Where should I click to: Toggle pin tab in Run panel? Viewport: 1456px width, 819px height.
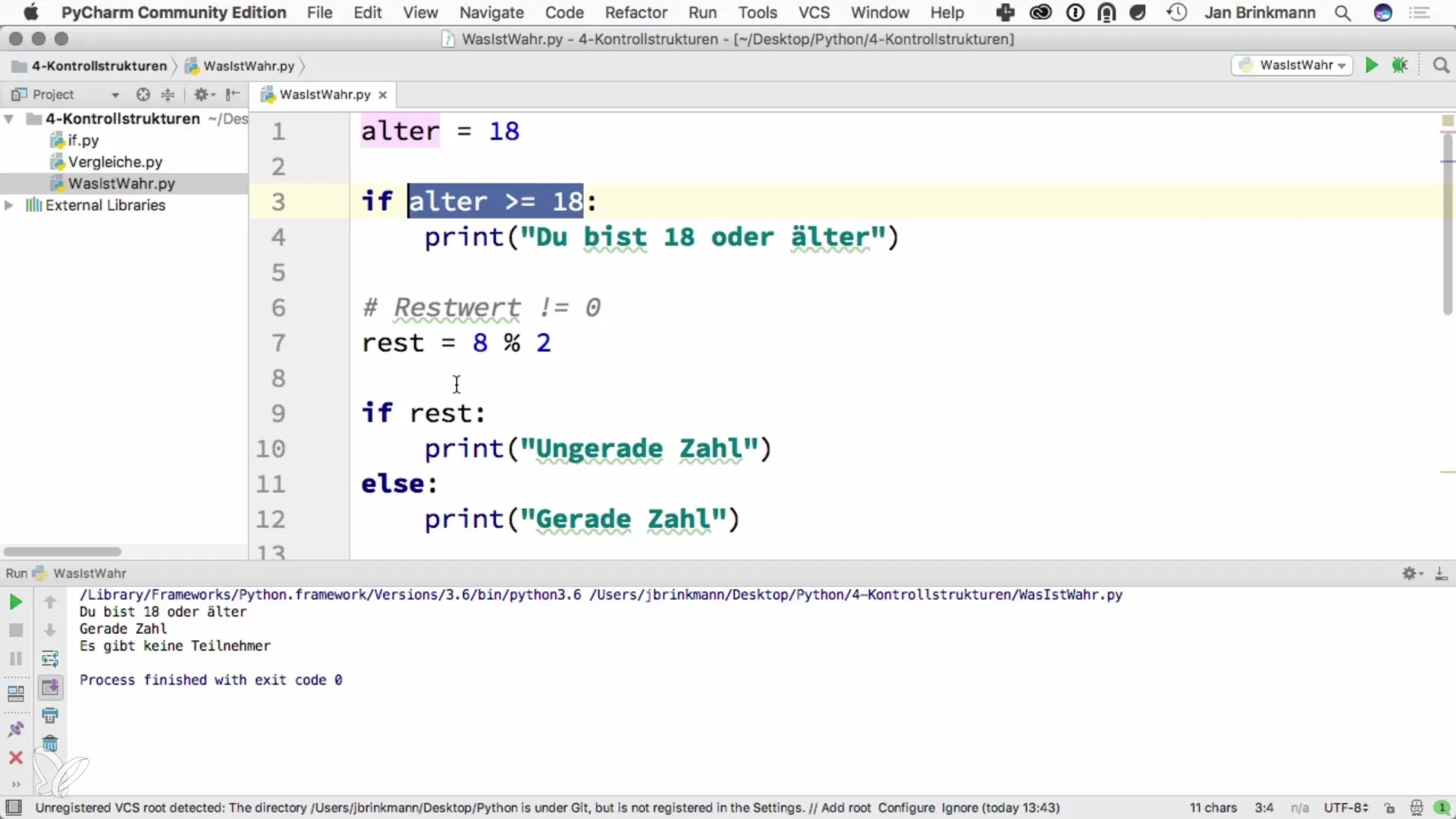coord(15,730)
